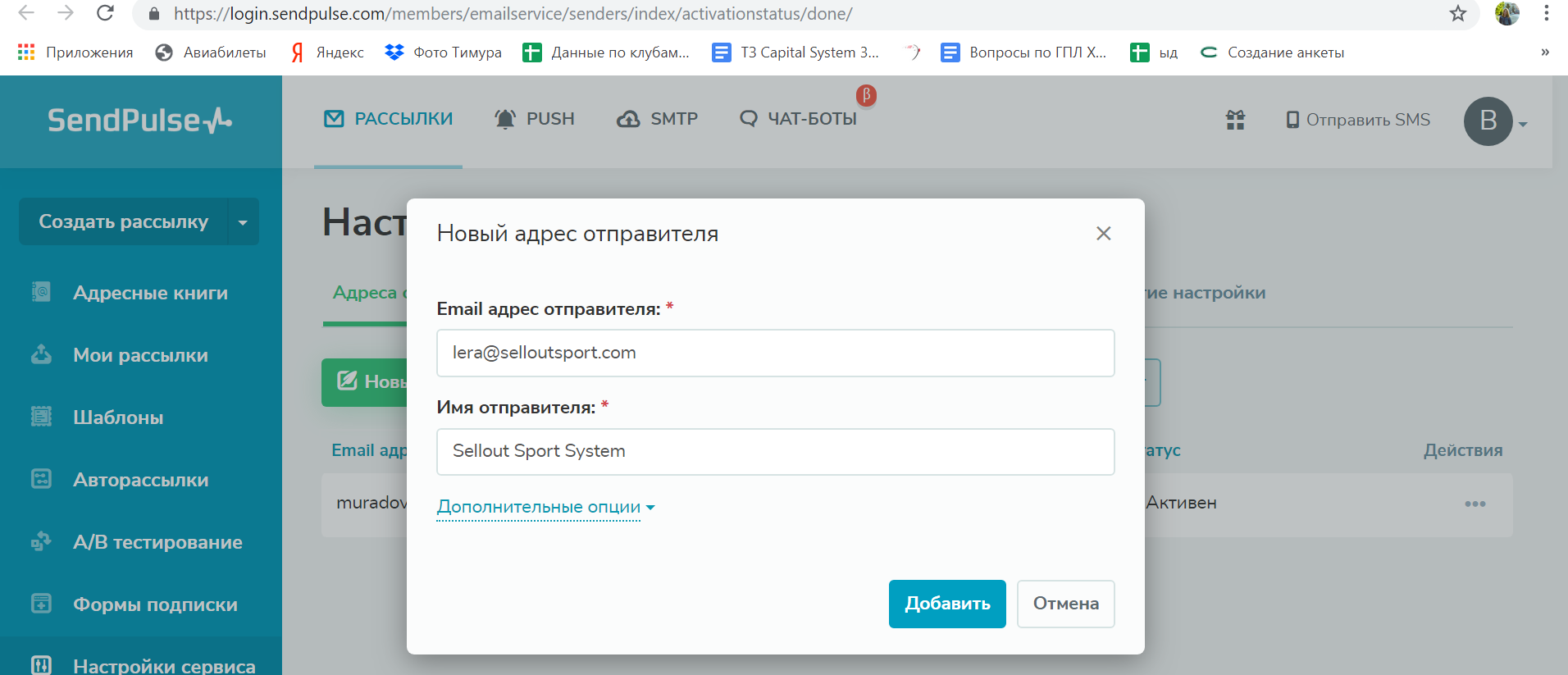Image resolution: width=1568 pixels, height=675 pixels.
Task: Open the Address books sidebar icon
Action: [x=41, y=292]
